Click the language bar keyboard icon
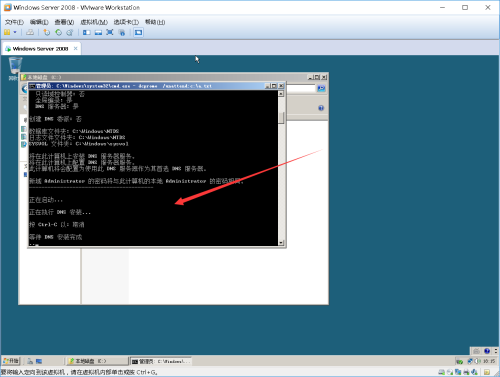This screenshot has width=500, height=377. [477, 351]
